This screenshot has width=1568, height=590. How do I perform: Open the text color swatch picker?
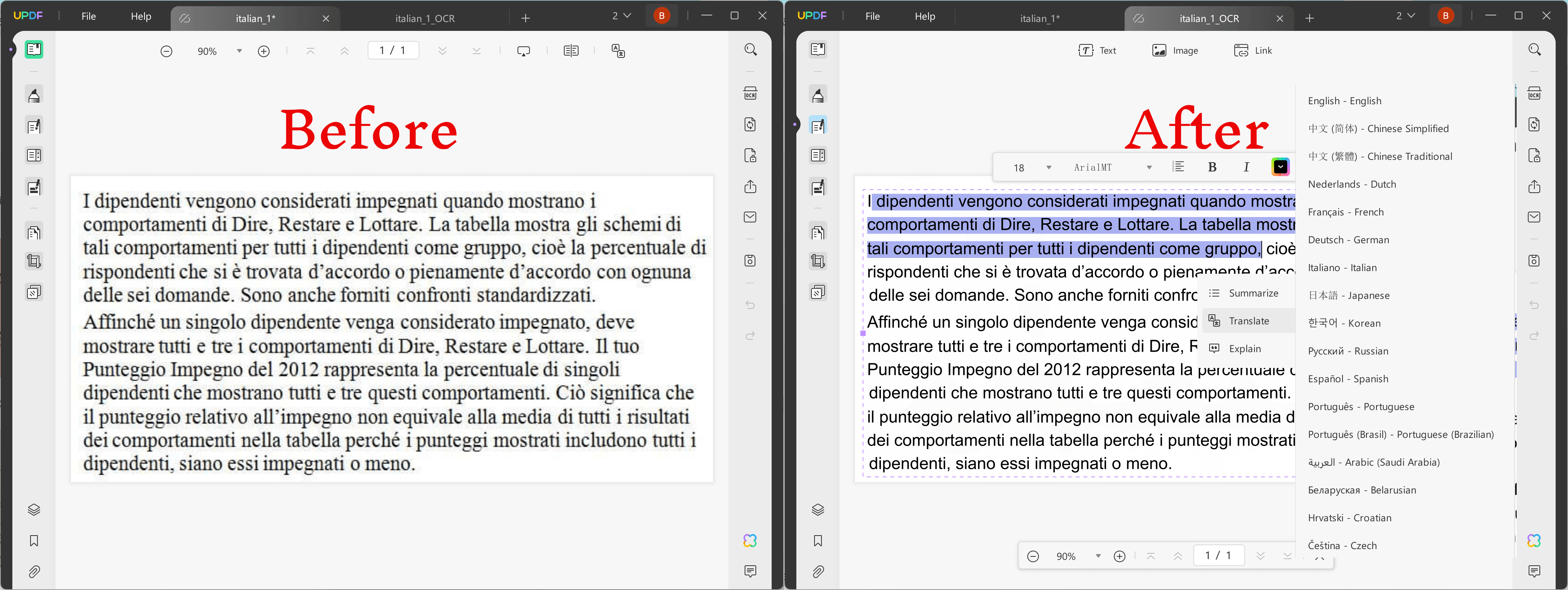pos(1281,167)
